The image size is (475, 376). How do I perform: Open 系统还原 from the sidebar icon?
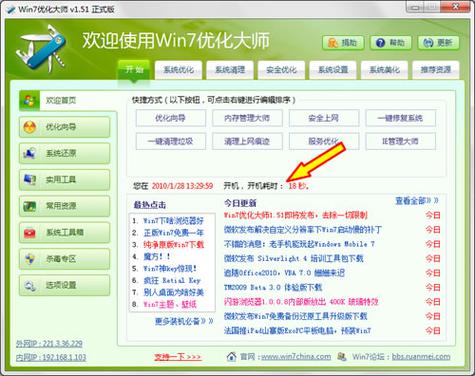click(30, 153)
